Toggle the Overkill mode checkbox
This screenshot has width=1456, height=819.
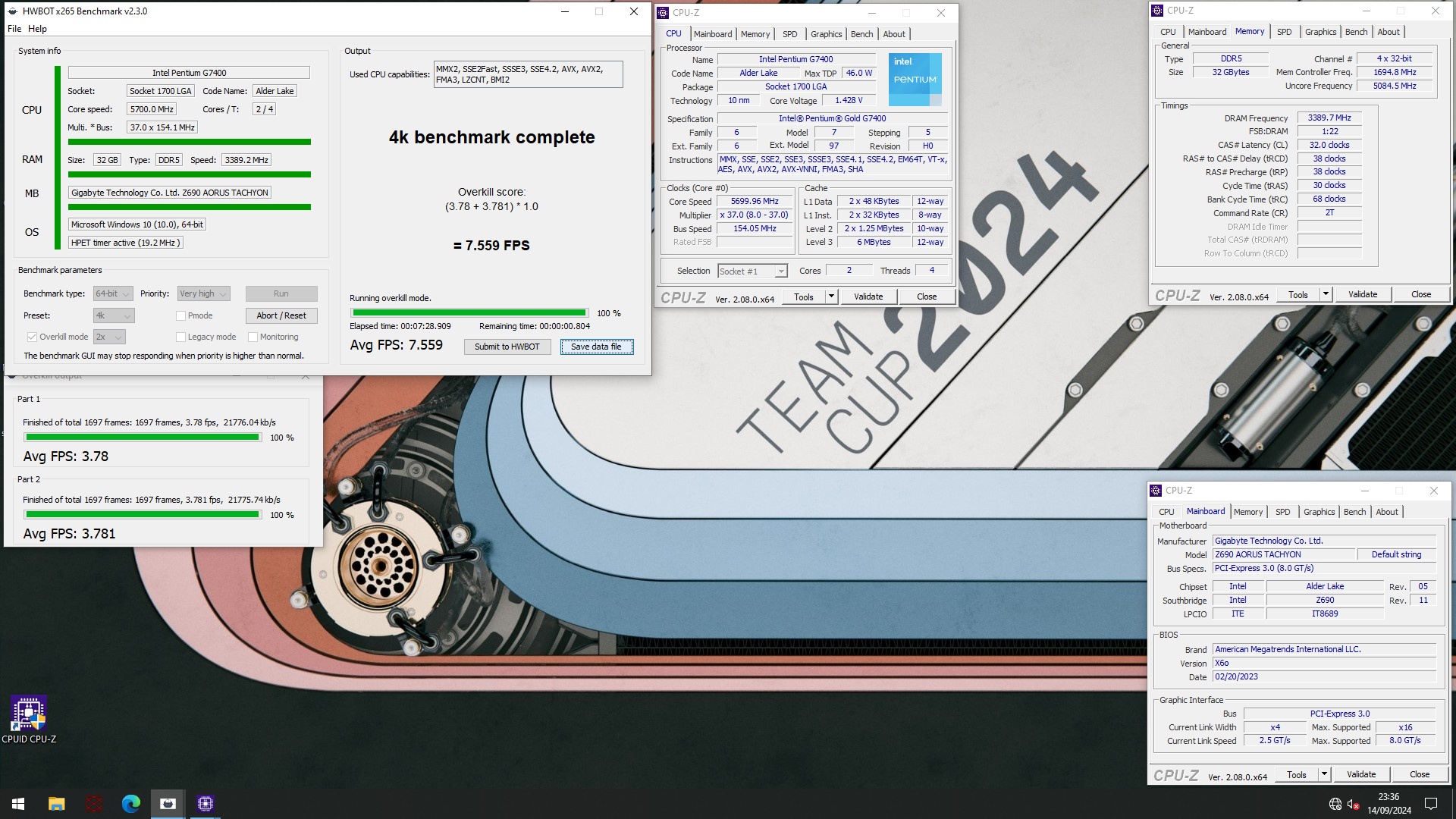click(x=32, y=337)
